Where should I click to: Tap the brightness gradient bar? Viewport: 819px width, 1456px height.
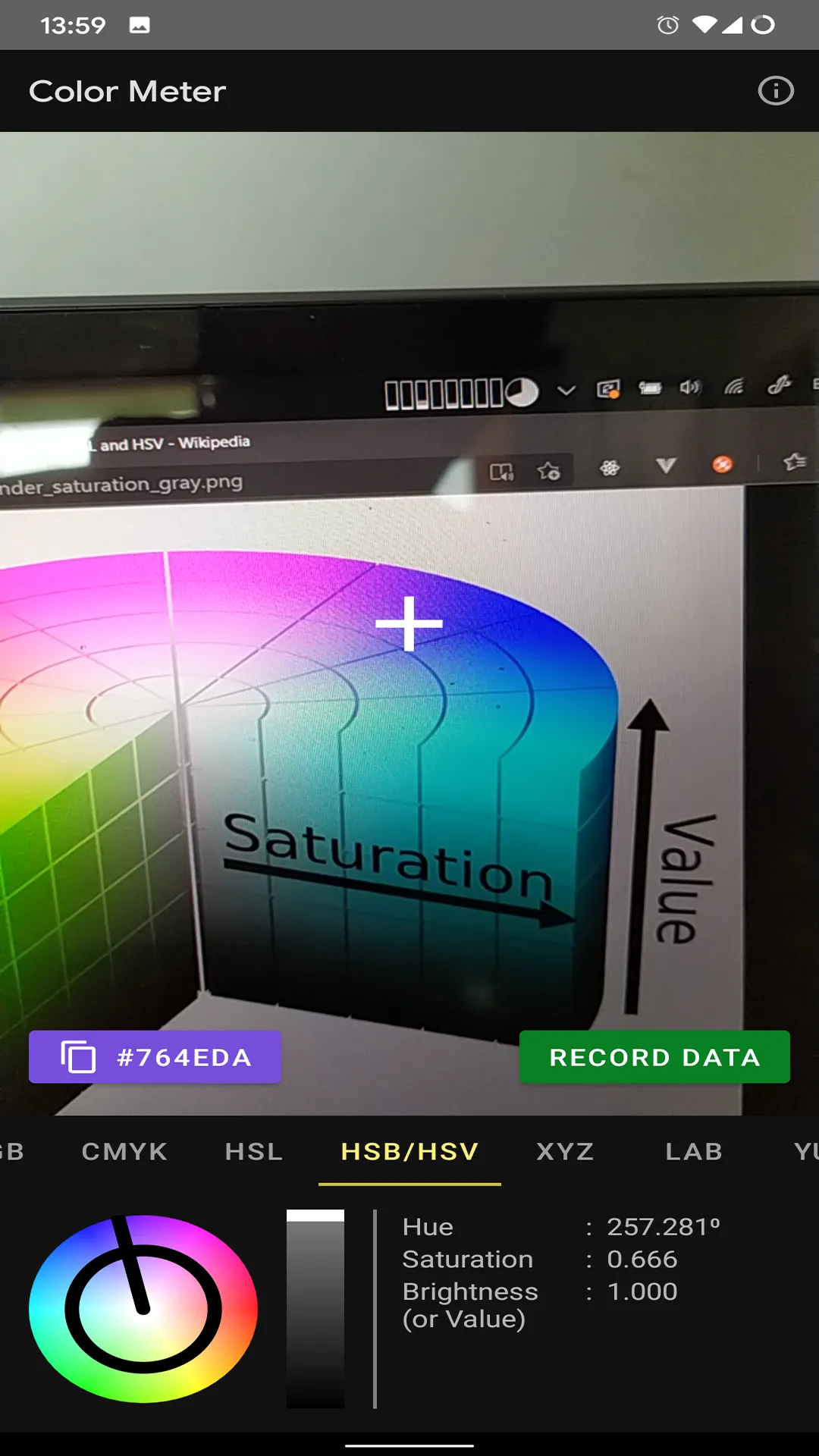pos(315,1309)
